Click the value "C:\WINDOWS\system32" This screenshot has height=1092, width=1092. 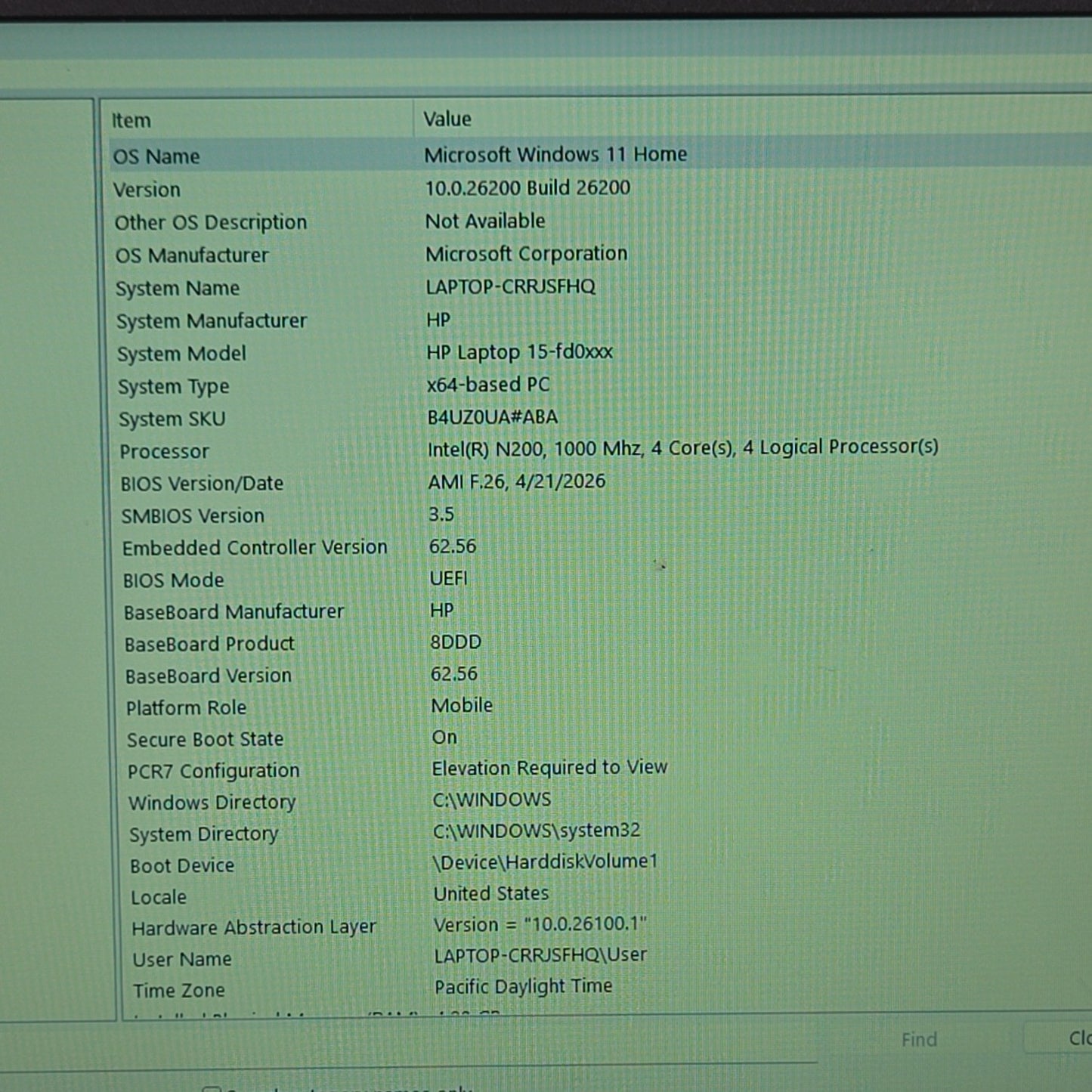[x=537, y=831]
